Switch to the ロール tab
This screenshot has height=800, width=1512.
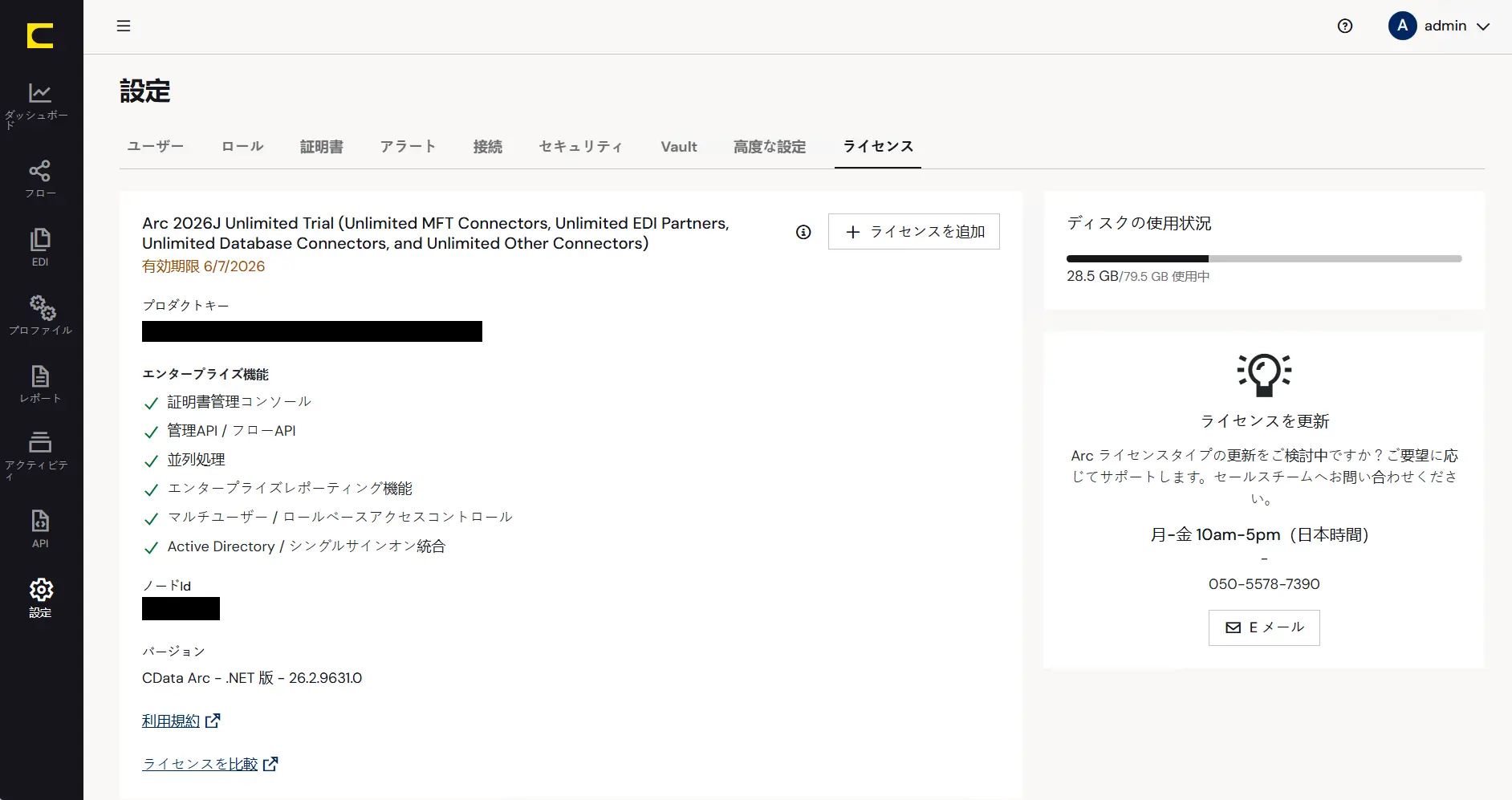242,146
